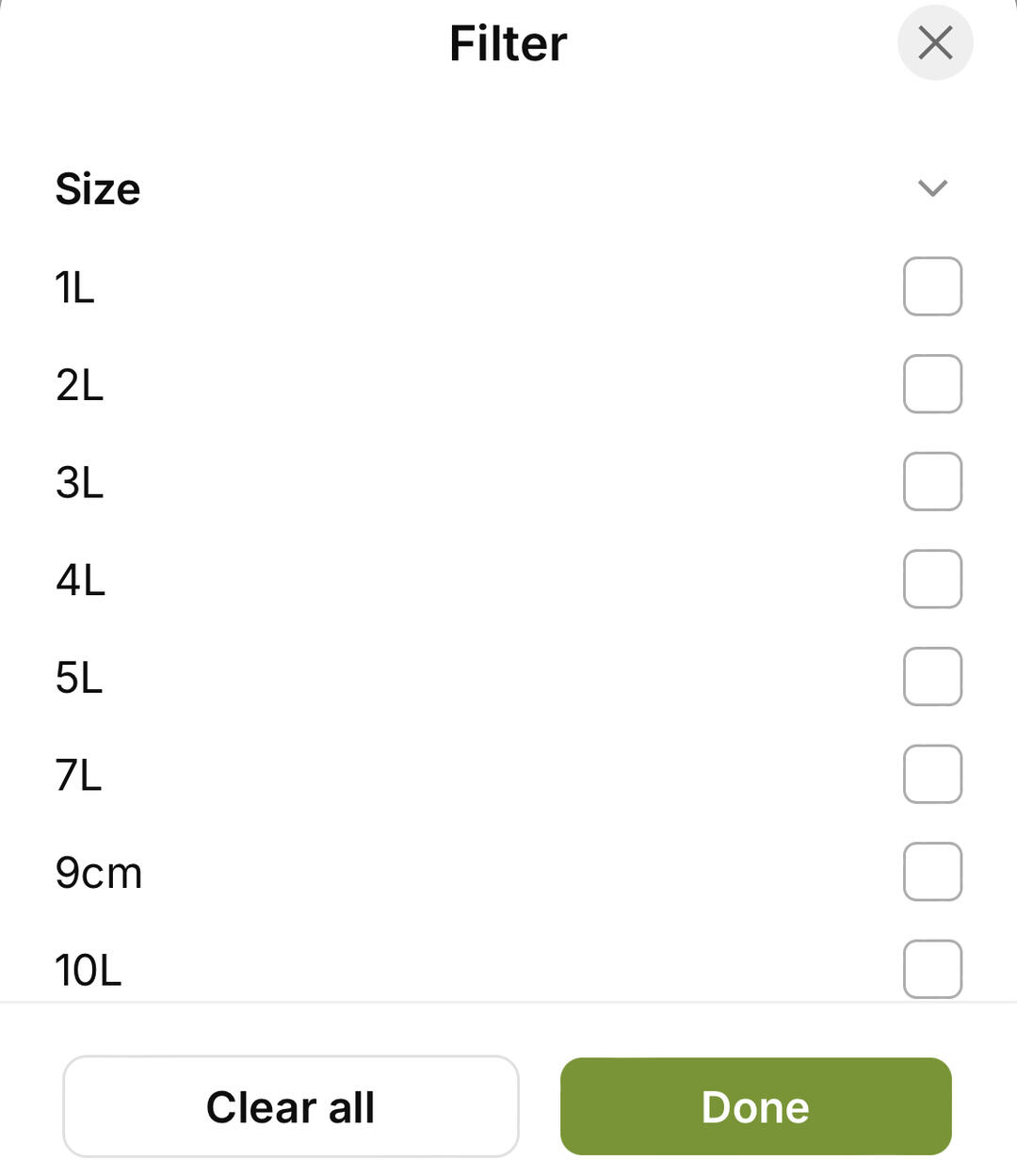Collapse the Size section chevron
The width and height of the screenshot is (1017, 1176).
pyautogui.click(x=932, y=188)
